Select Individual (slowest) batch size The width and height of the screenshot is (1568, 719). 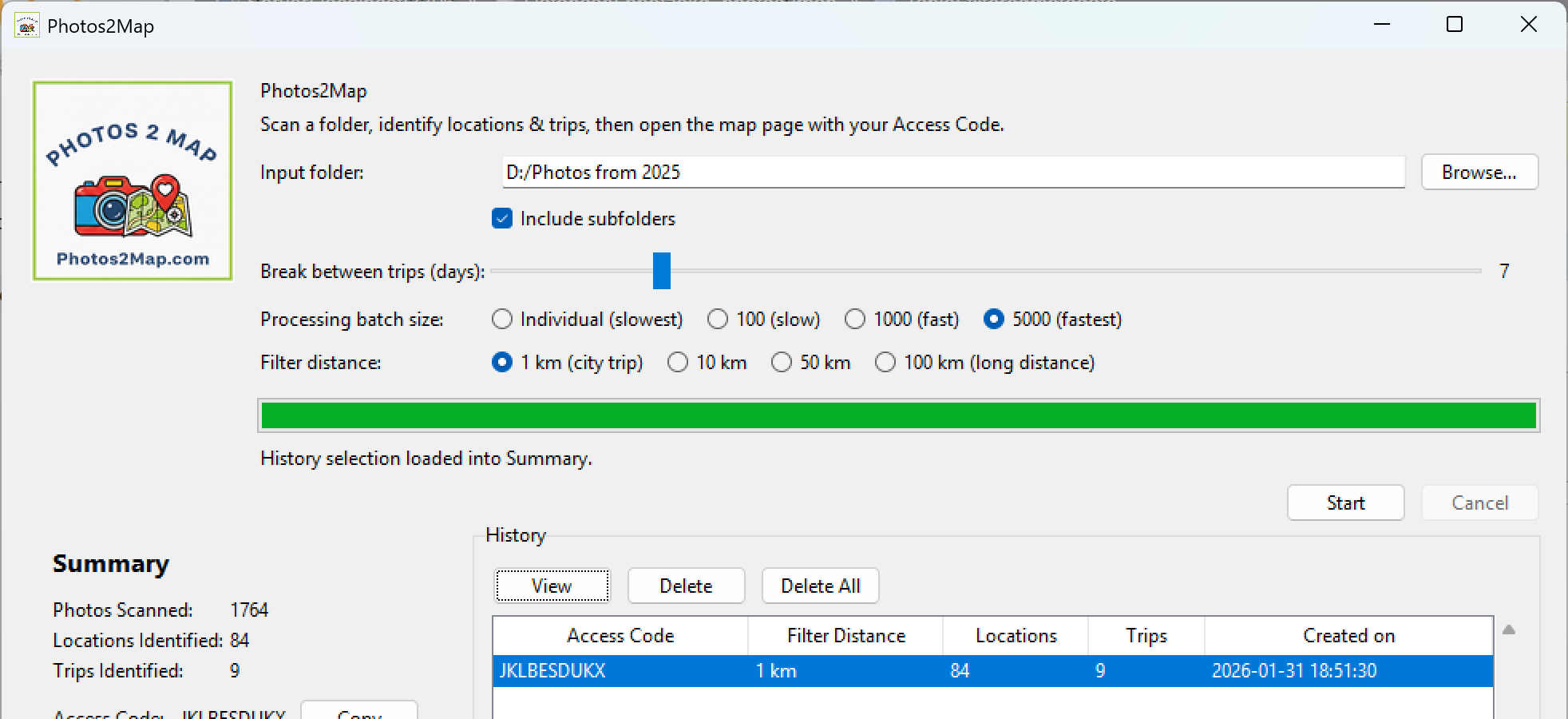[502, 320]
